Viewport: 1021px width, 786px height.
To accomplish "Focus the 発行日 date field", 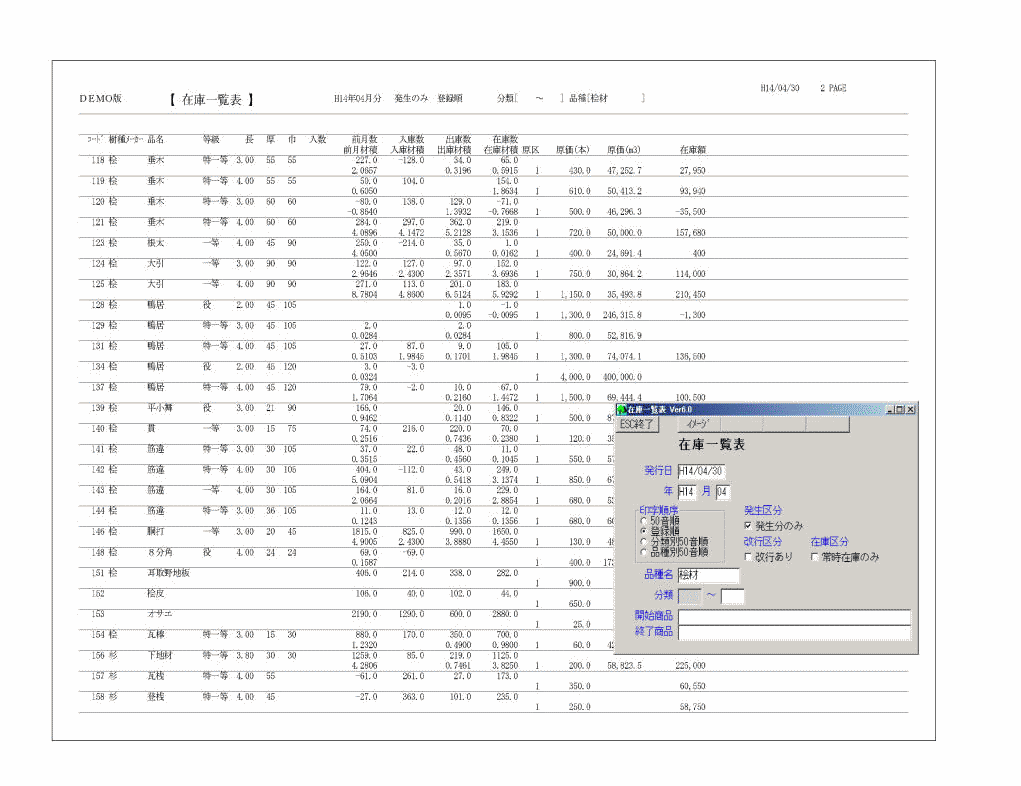I will pos(701,471).
